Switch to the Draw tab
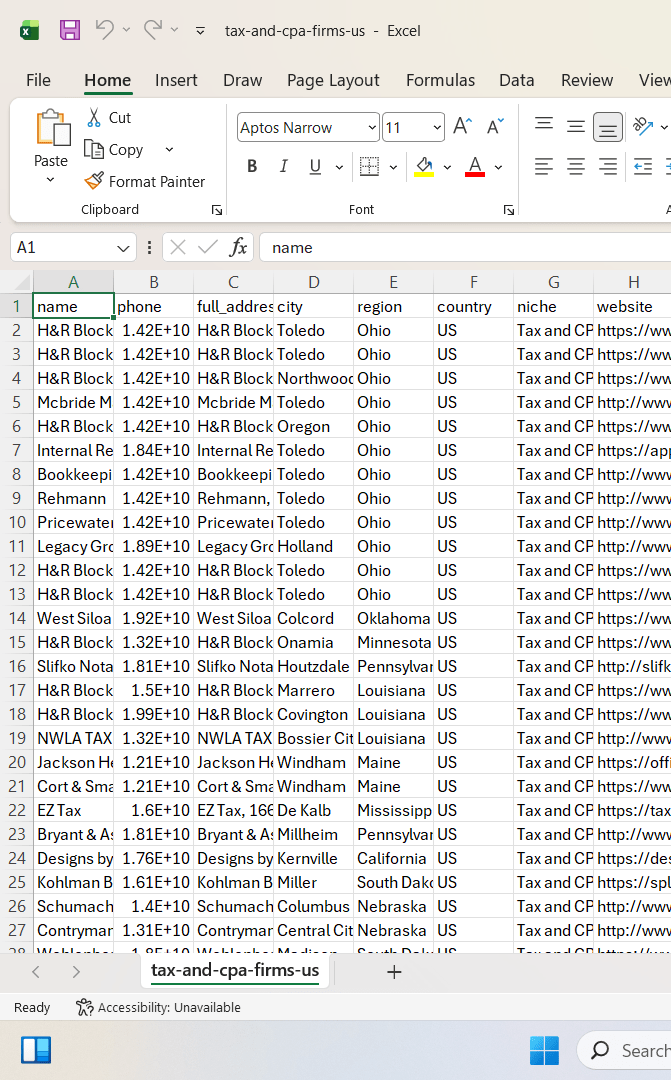This screenshot has height=1080, width=671. click(x=242, y=80)
